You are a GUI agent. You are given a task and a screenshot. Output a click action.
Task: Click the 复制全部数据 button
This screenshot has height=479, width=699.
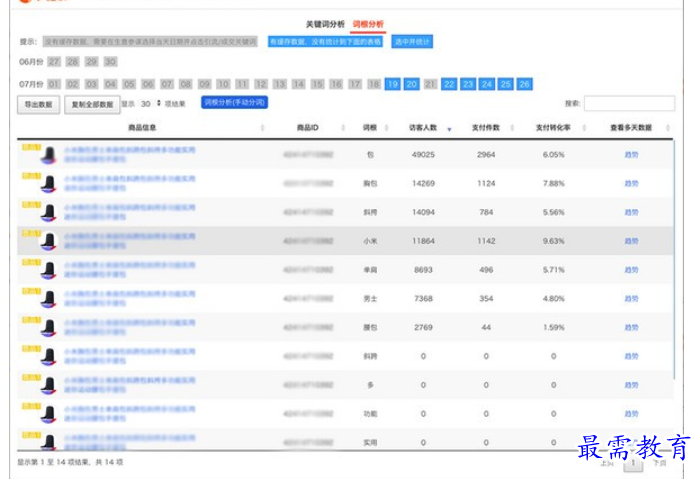point(91,103)
